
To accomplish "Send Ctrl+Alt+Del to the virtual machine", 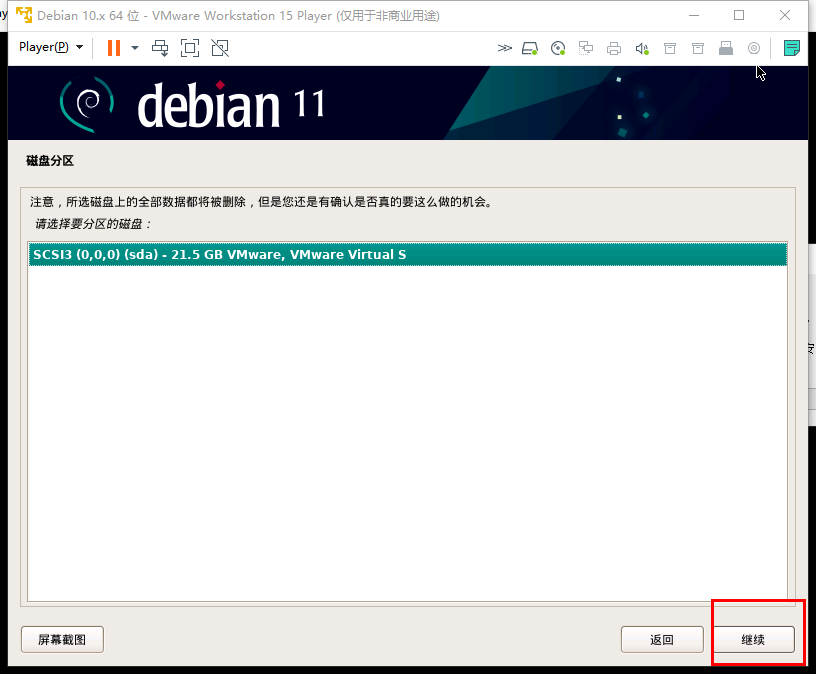I will click(160, 48).
